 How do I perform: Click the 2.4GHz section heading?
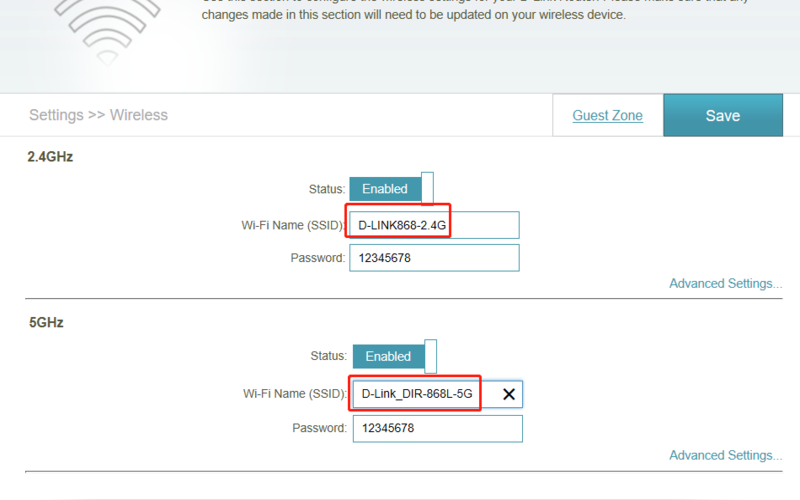coord(50,157)
